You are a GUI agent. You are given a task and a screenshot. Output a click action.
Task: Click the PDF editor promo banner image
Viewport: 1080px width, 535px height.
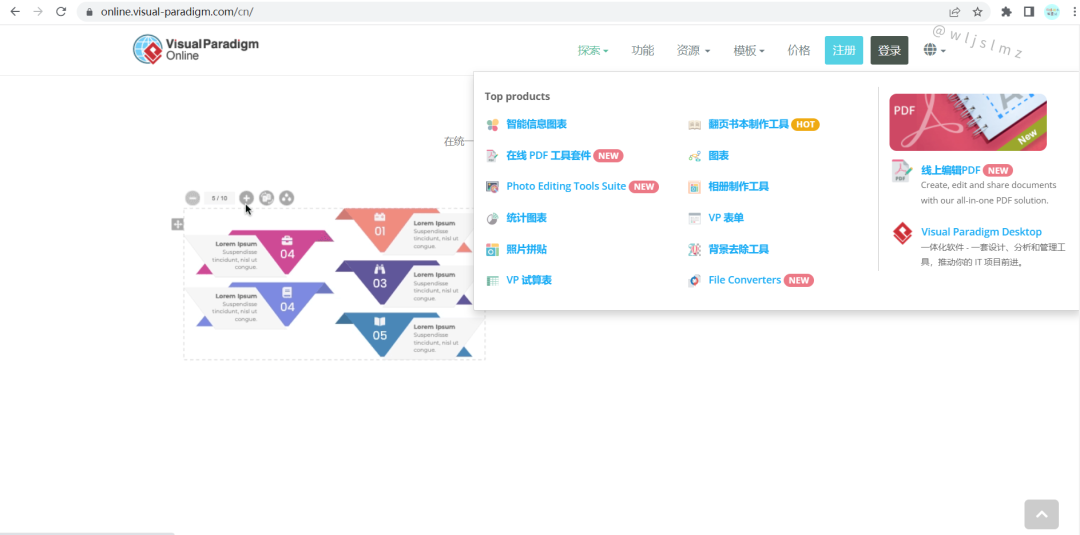967,122
